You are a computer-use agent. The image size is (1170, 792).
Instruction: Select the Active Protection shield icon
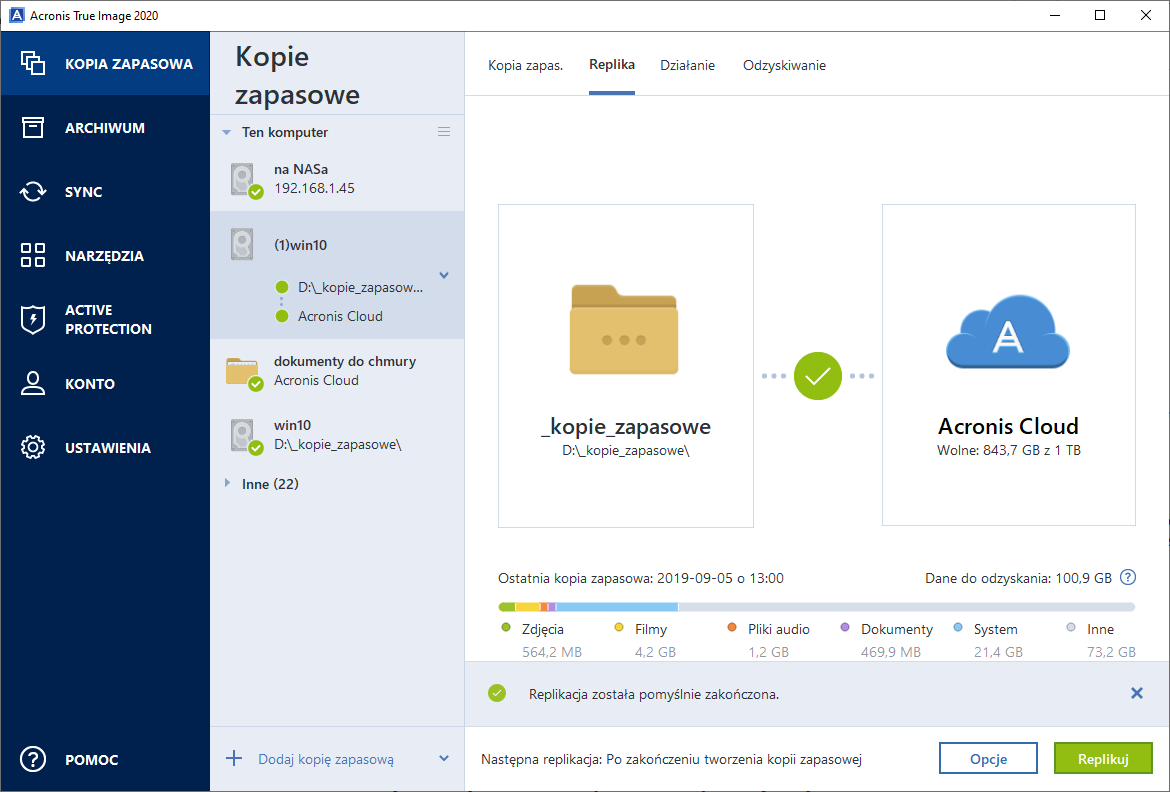coord(33,320)
